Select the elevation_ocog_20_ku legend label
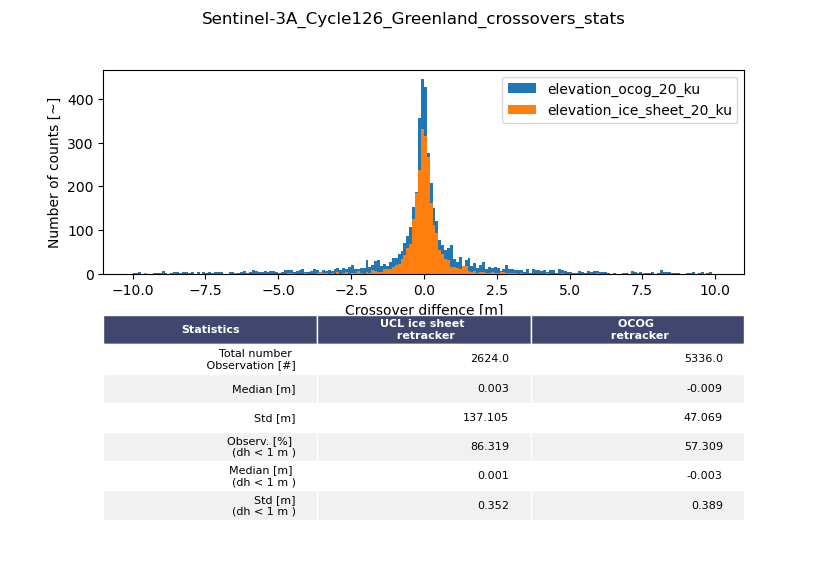The width and height of the screenshot is (827, 584). 623,89
